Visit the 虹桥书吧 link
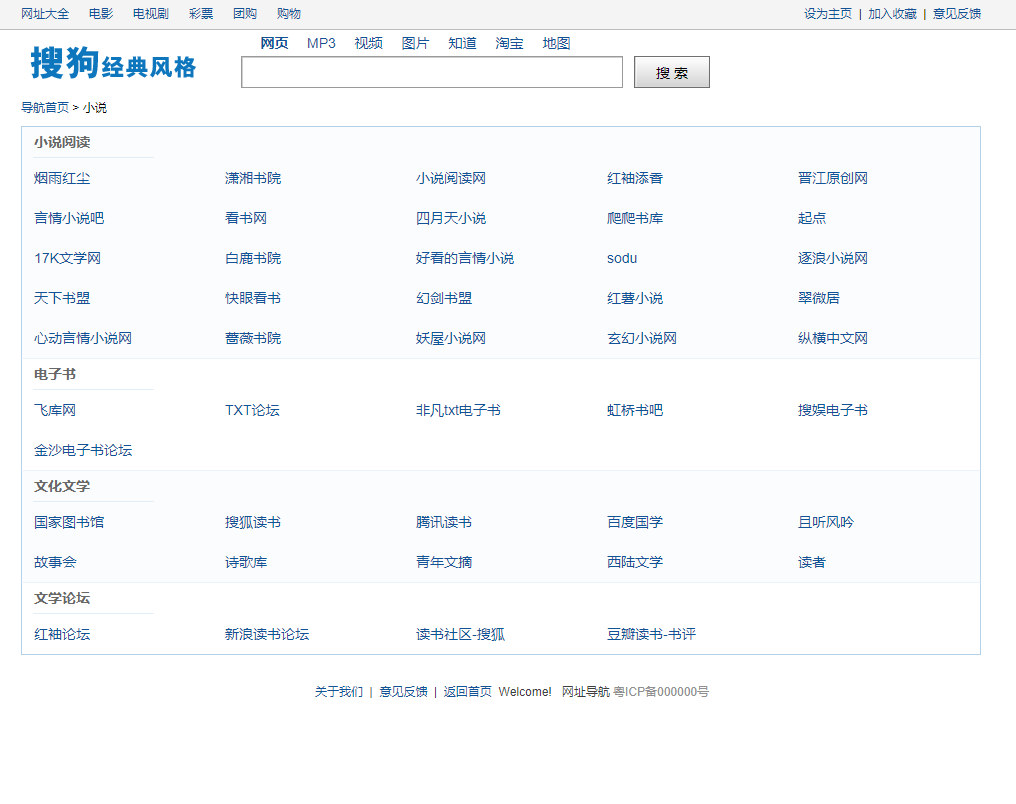The width and height of the screenshot is (1016, 804). pyautogui.click(x=635, y=410)
